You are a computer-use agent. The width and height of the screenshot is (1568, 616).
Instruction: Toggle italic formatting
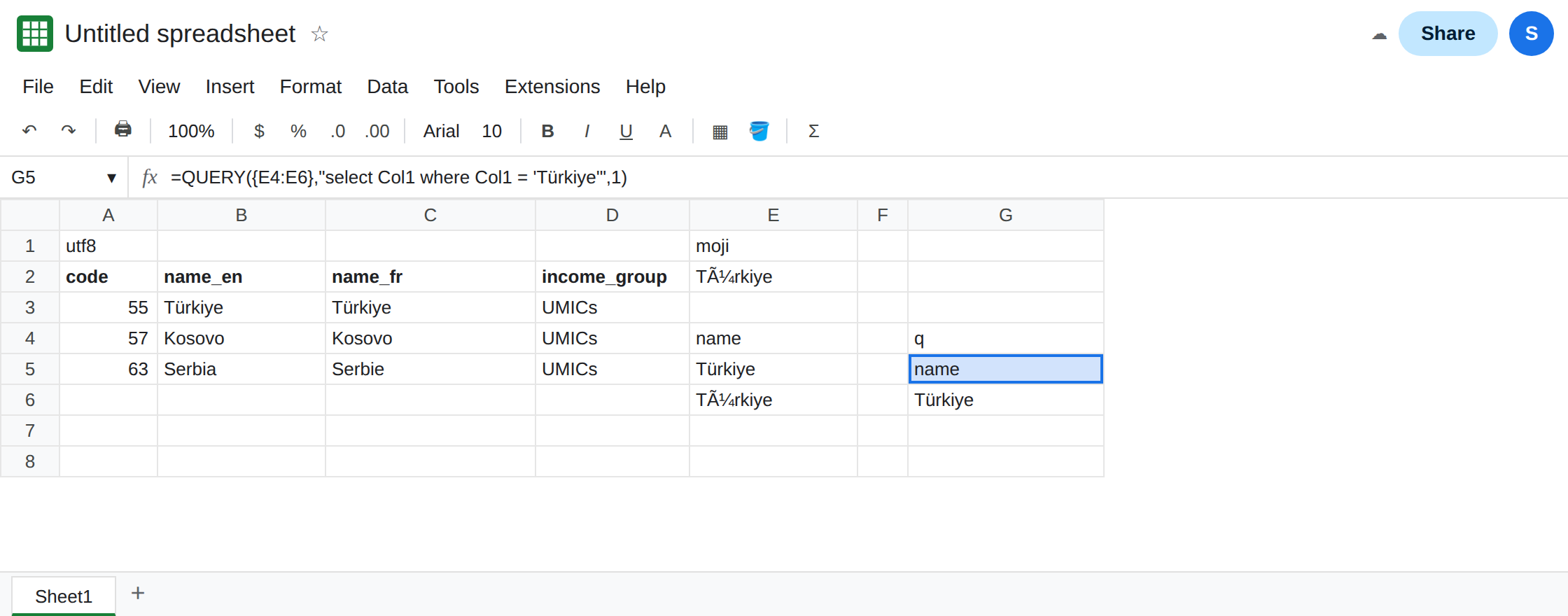pyautogui.click(x=587, y=131)
